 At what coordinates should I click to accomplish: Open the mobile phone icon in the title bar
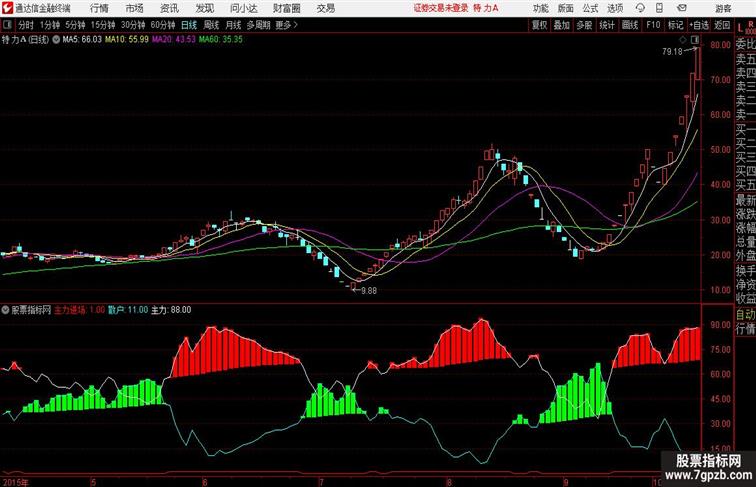pos(659,8)
